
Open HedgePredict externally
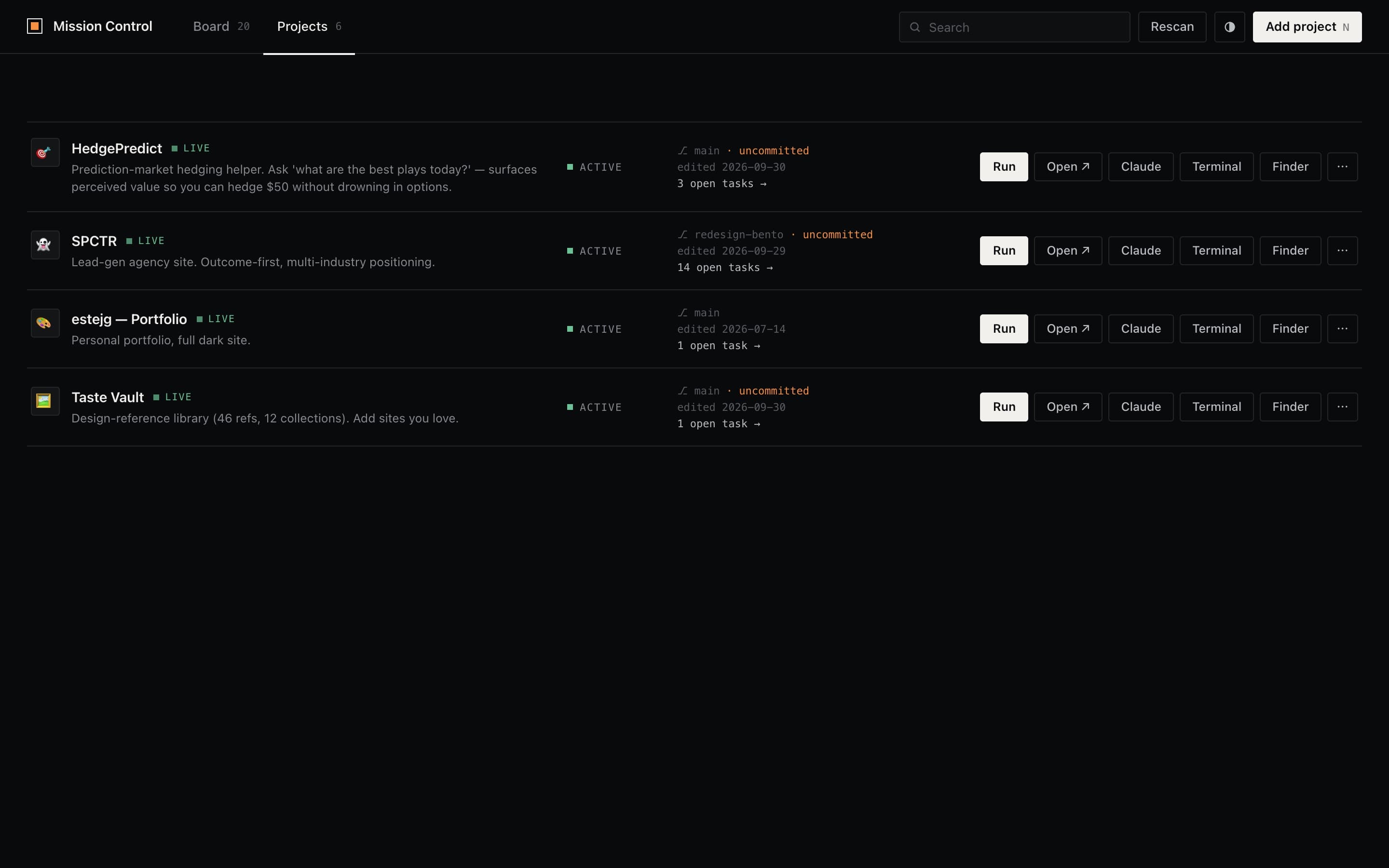coord(1068,166)
